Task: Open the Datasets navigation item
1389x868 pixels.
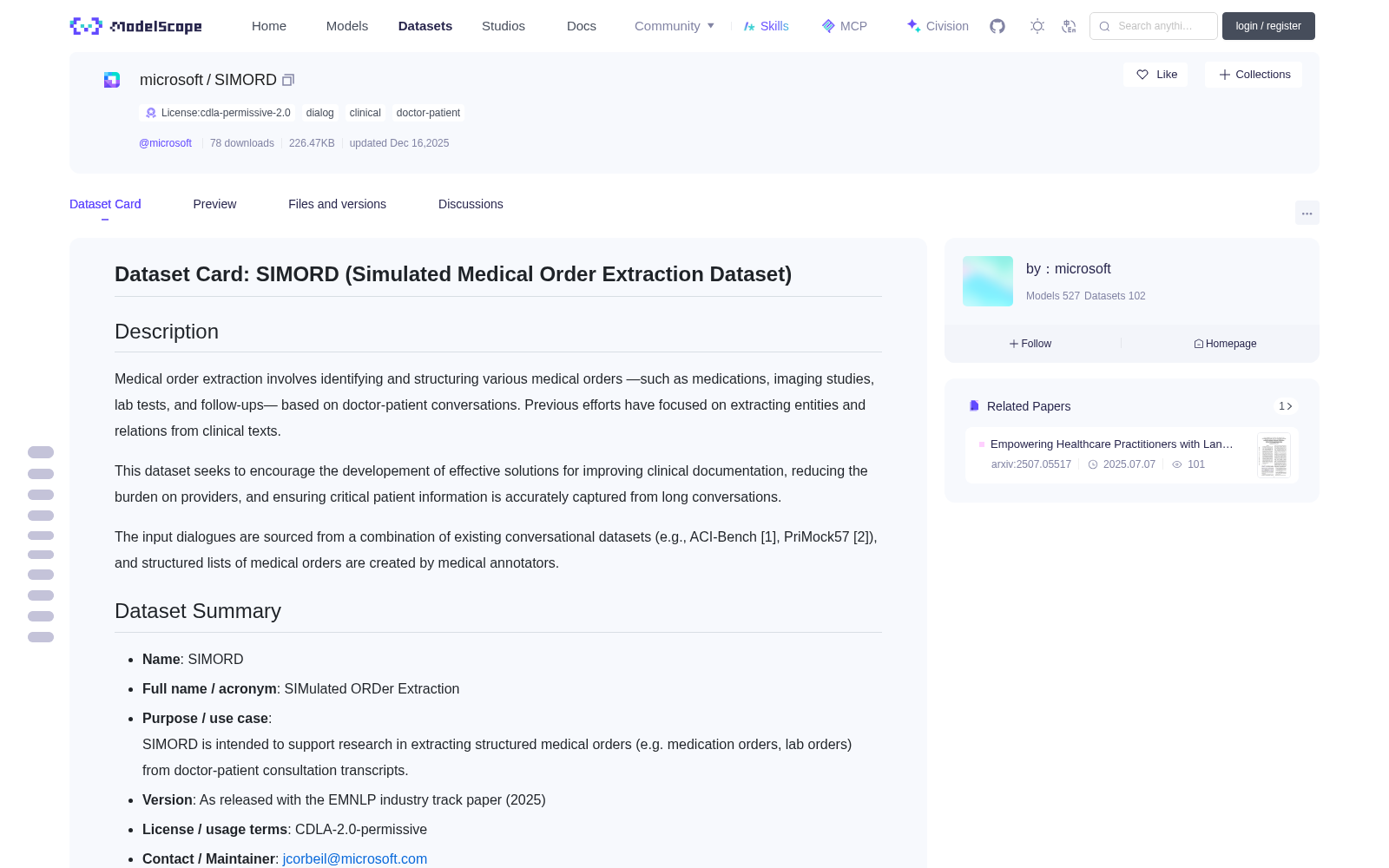Action: pyautogui.click(x=425, y=26)
